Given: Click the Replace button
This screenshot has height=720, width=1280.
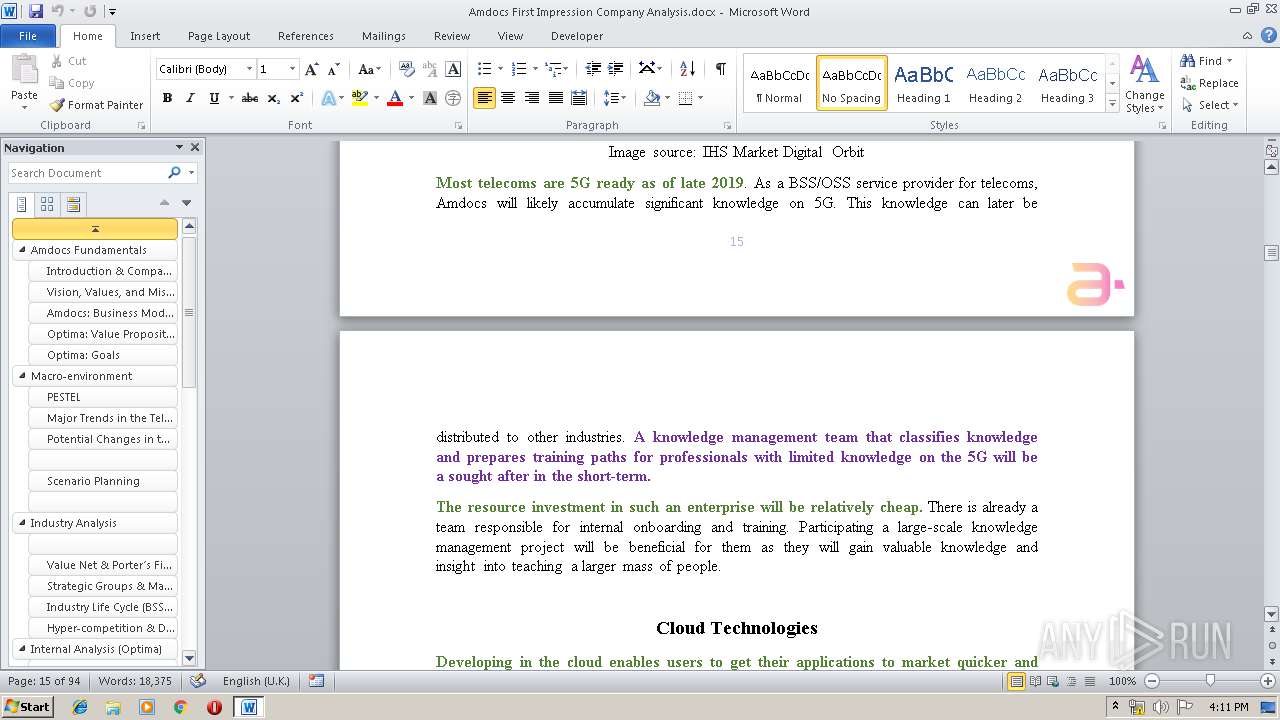Looking at the screenshot, I should [x=1209, y=83].
